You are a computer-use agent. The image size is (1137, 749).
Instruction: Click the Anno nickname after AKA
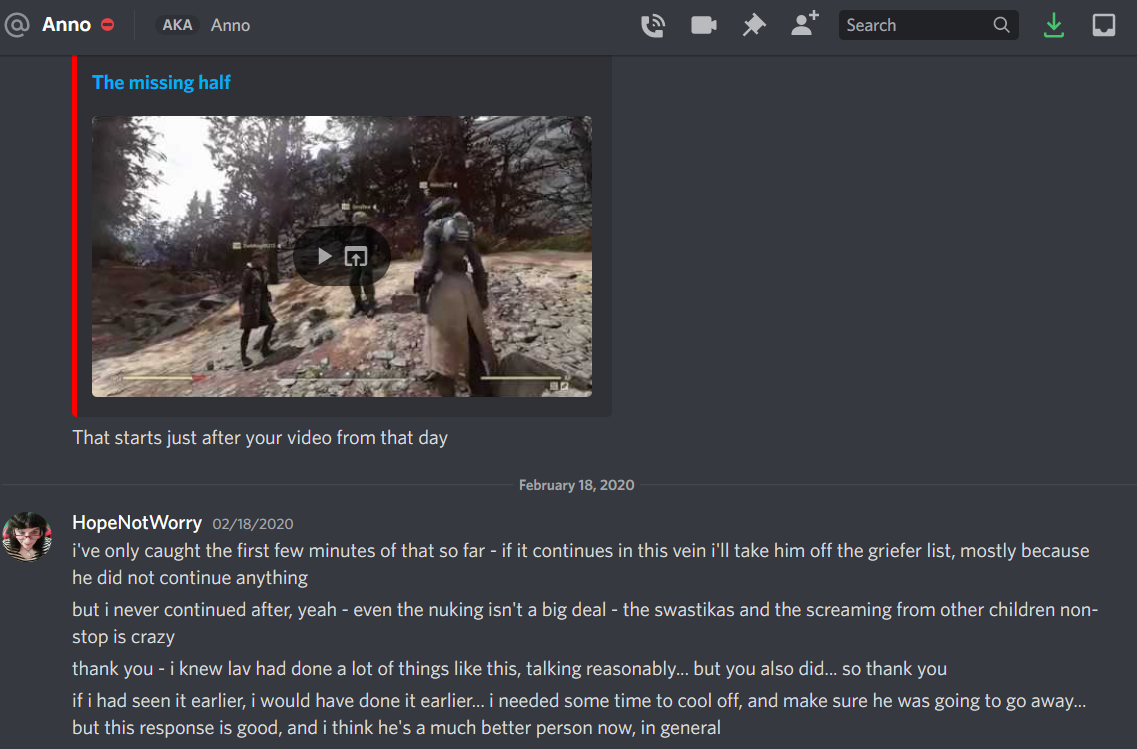click(230, 25)
